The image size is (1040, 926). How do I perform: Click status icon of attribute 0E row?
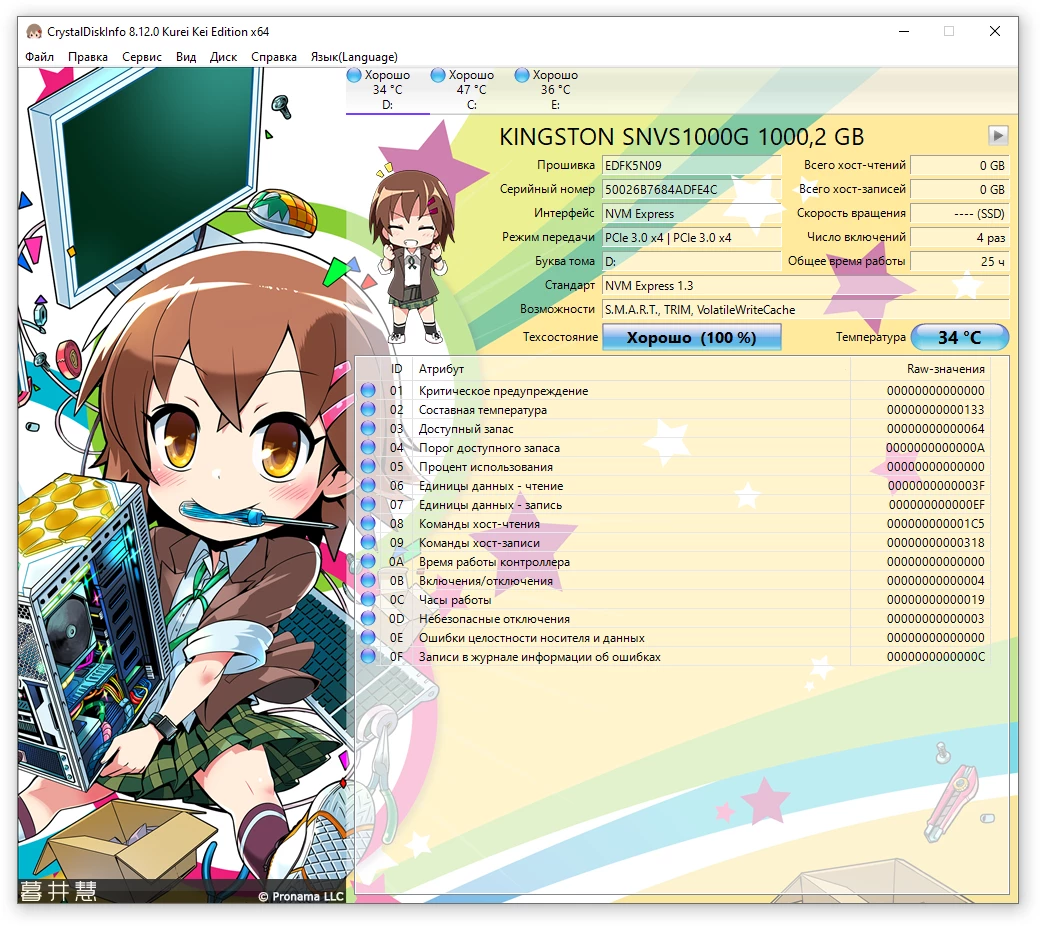[x=368, y=637]
